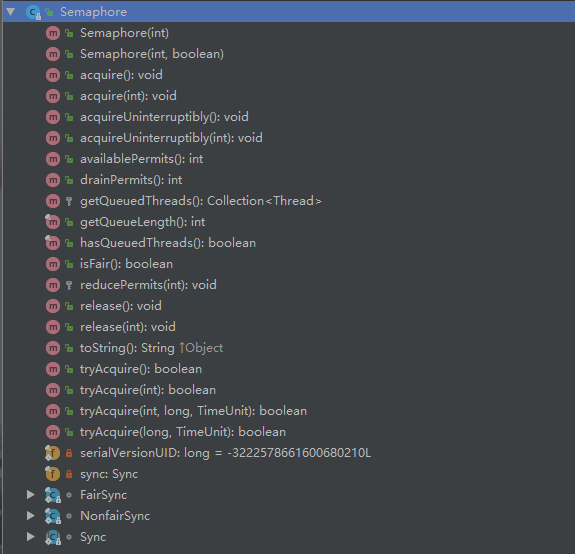Click the FairSync class icon

click(52, 495)
